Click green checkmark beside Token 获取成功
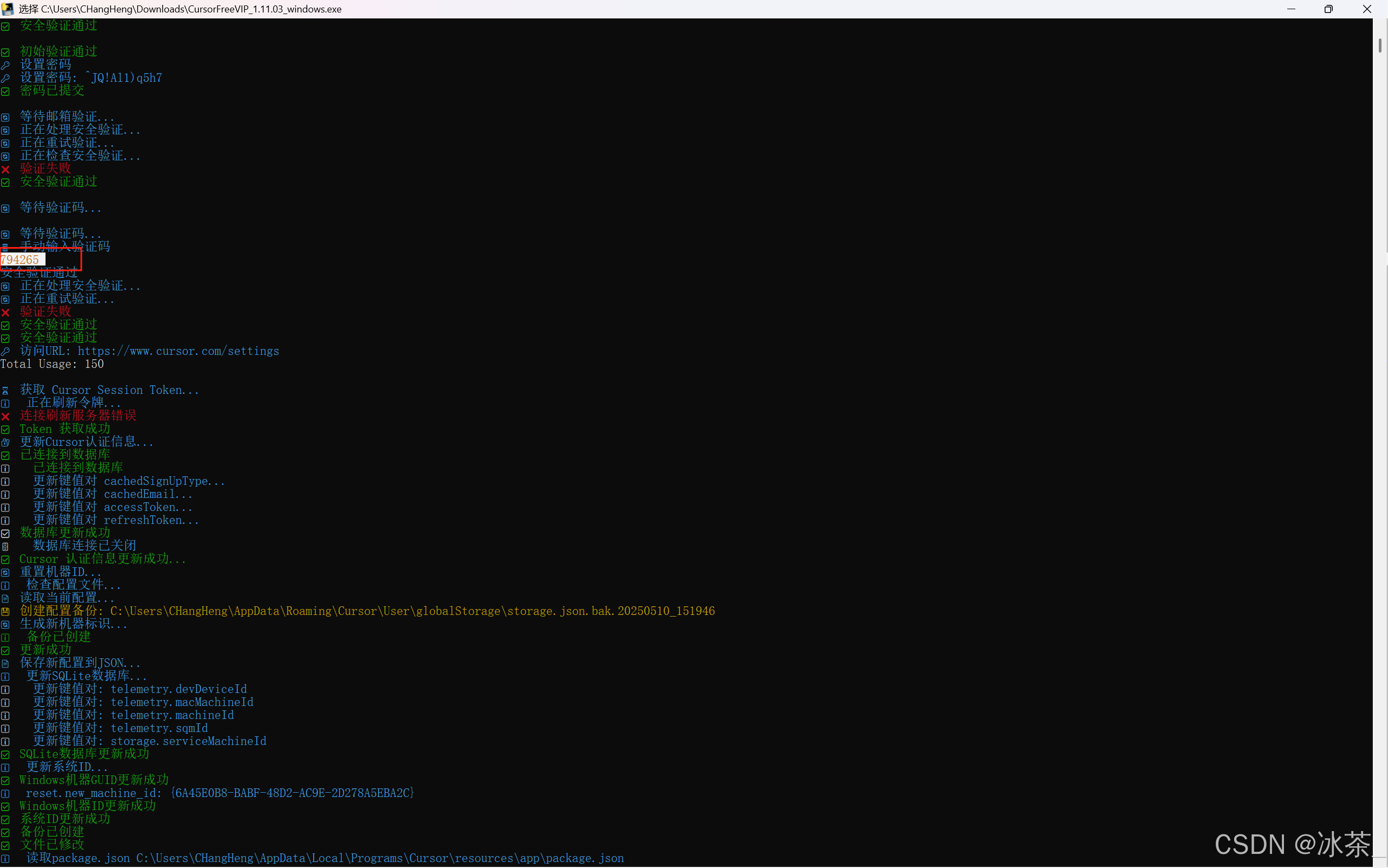The height and width of the screenshot is (868, 1388). point(5,430)
